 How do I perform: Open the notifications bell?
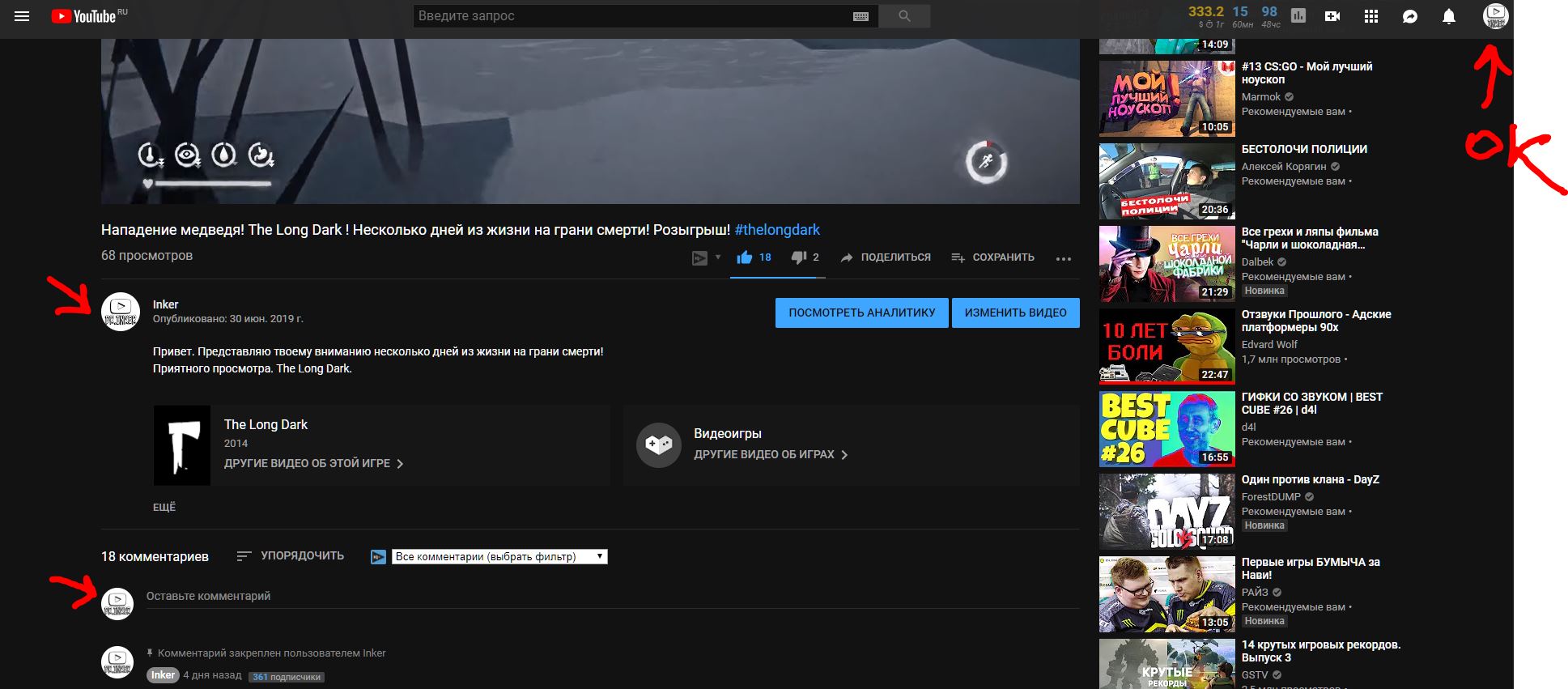point(1449,16)
